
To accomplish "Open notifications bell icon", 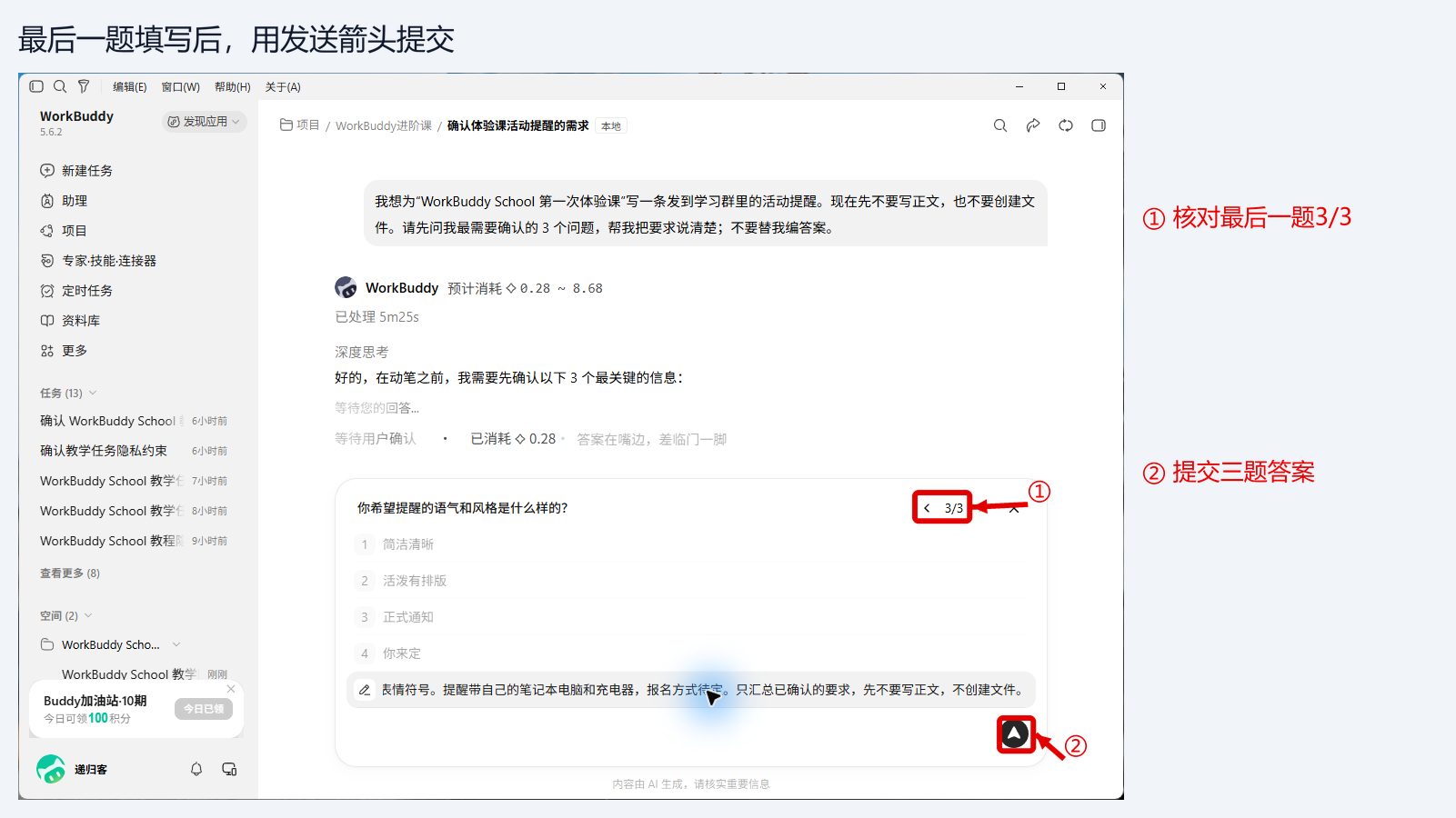I will point(196,770).
